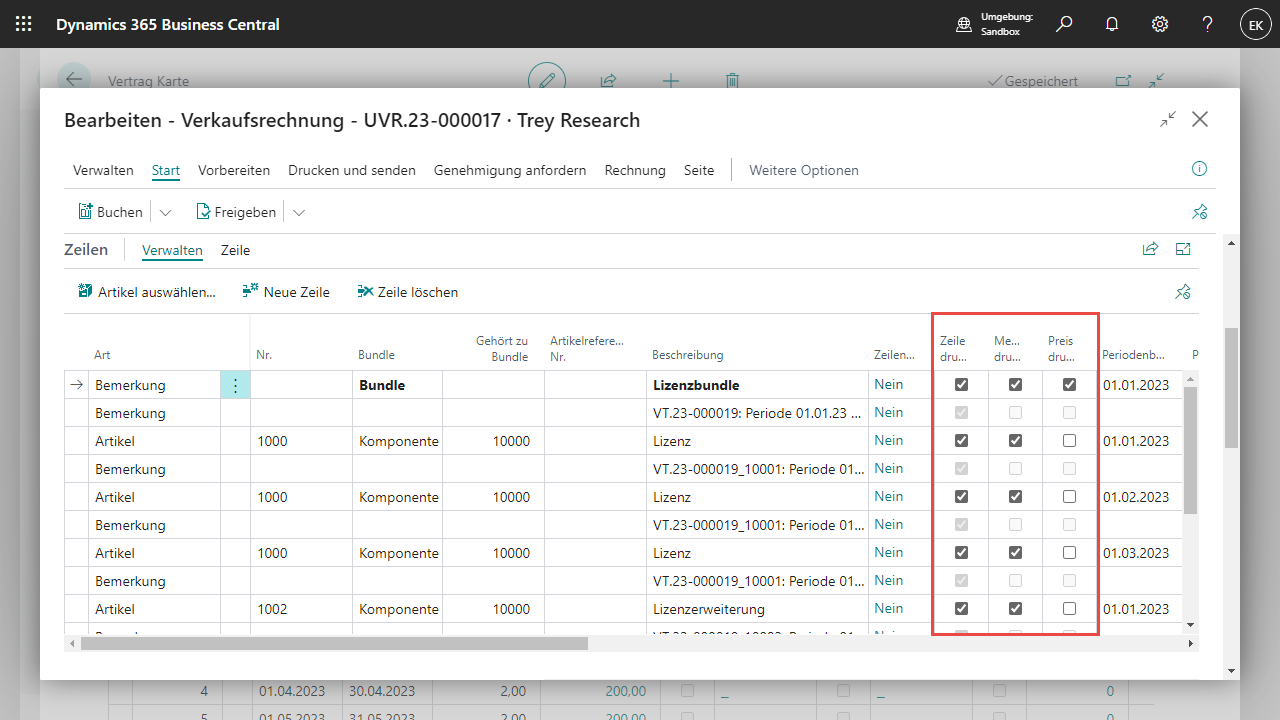The image size is (1280, 720).
Task: Expand the Zeilen part to full view
Action: [1184, 250]
